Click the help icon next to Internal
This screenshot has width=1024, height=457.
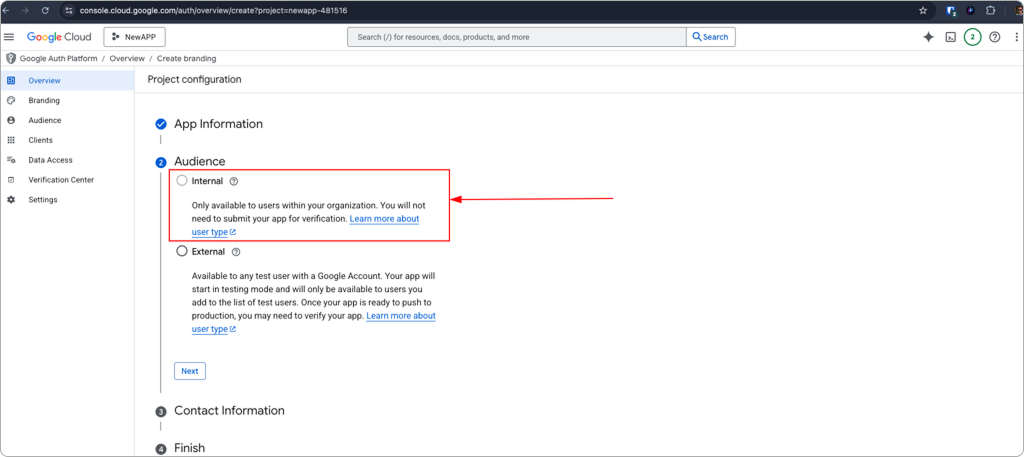pos(234,182)
